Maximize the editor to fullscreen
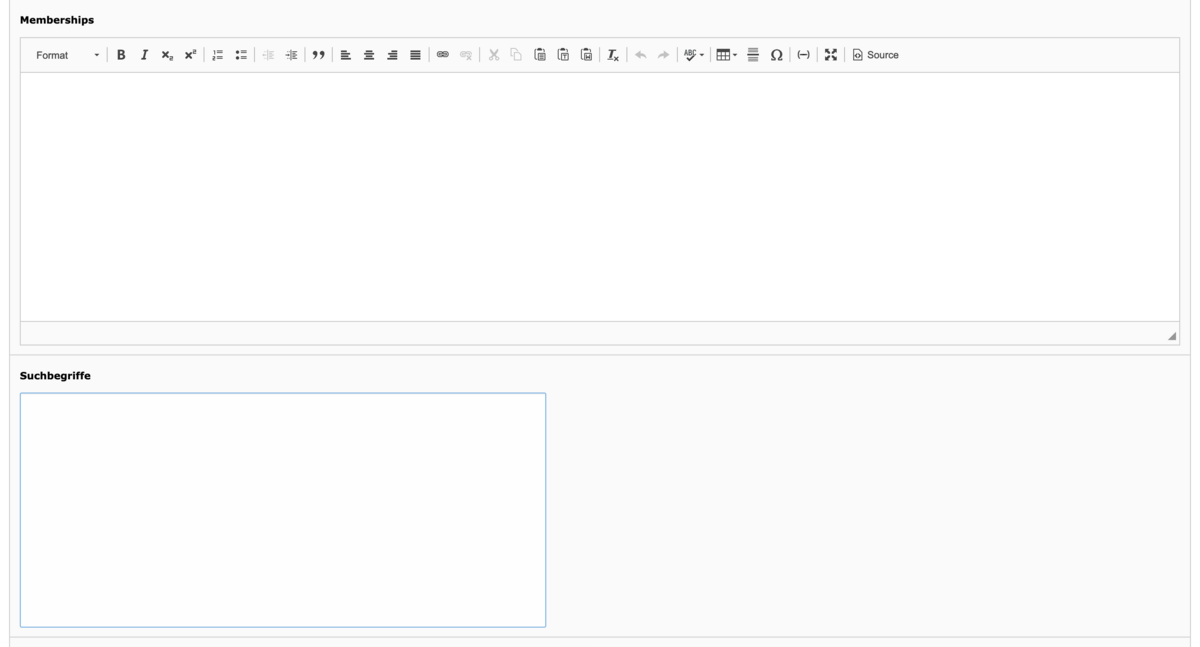Viewport: 1200px width, 647px height. [x=830, y=55]
